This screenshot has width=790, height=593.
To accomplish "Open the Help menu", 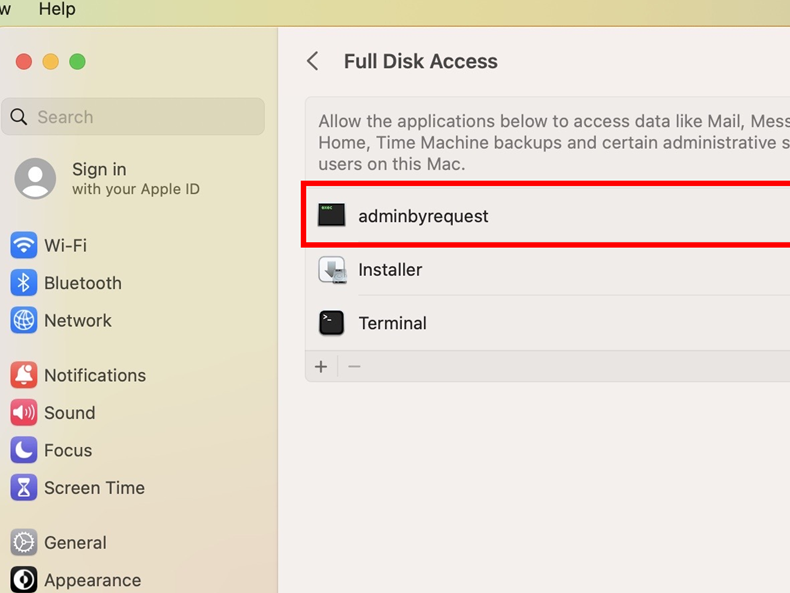I will tap(57, 9).
